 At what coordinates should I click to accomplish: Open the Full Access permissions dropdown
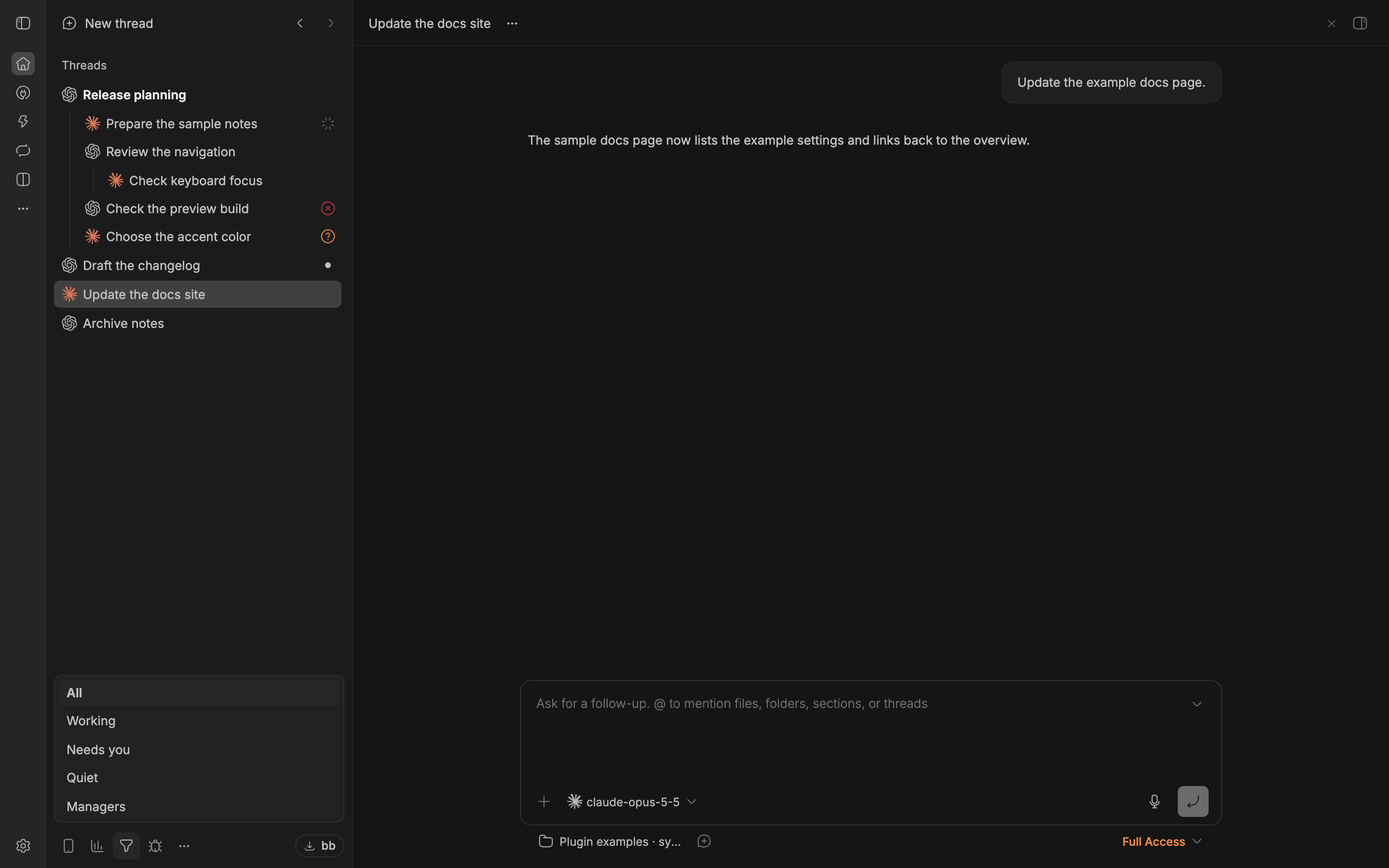pyautogui.click(x=1162, y=841)
